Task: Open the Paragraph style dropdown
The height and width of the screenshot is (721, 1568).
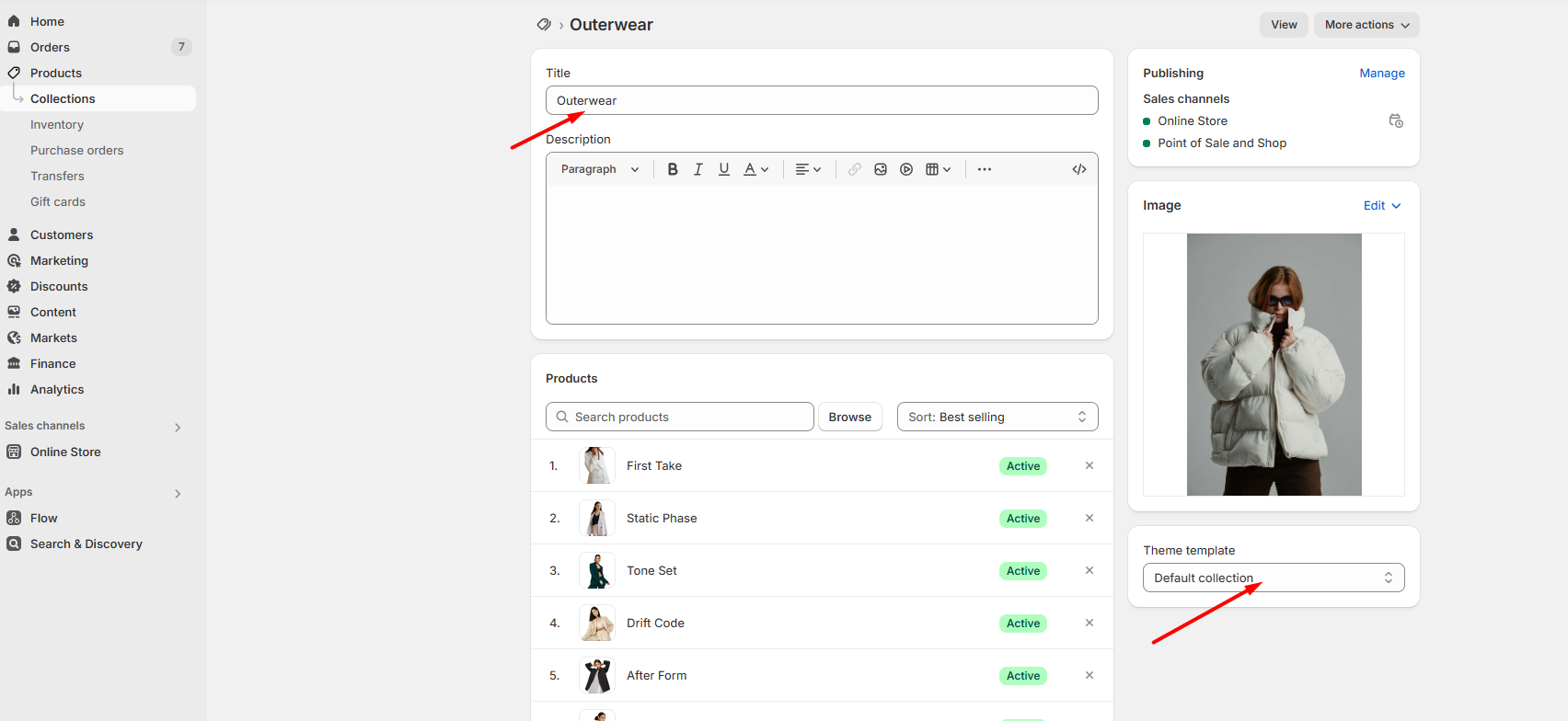Action: point(600,169)
